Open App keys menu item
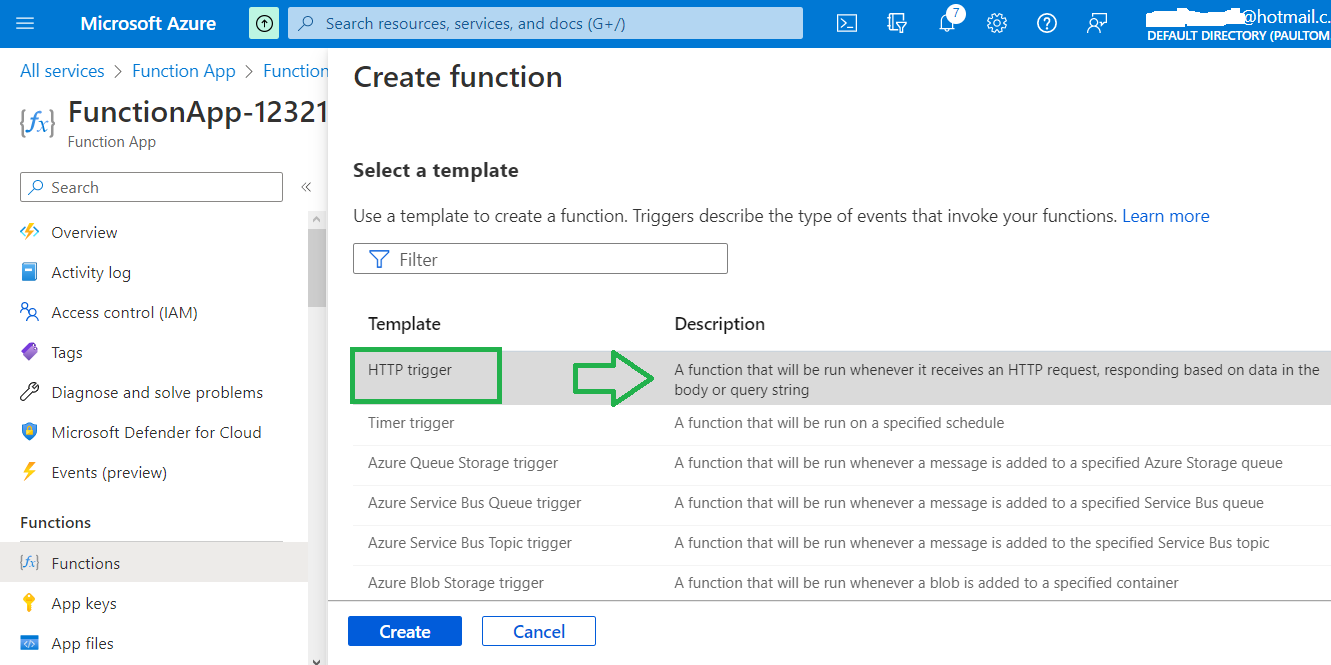Screen dimensions: 1331x665 (x=84, y=603)
